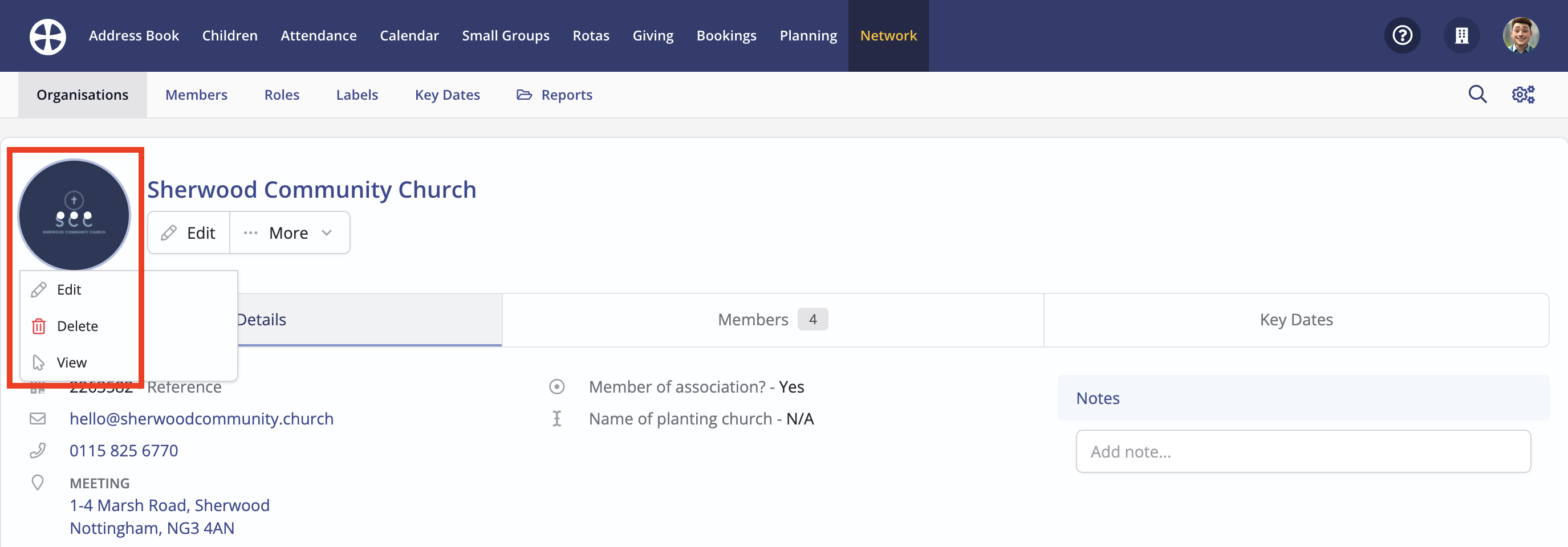
Task: Expand the More dropdown button
Action: coord(290,233)
